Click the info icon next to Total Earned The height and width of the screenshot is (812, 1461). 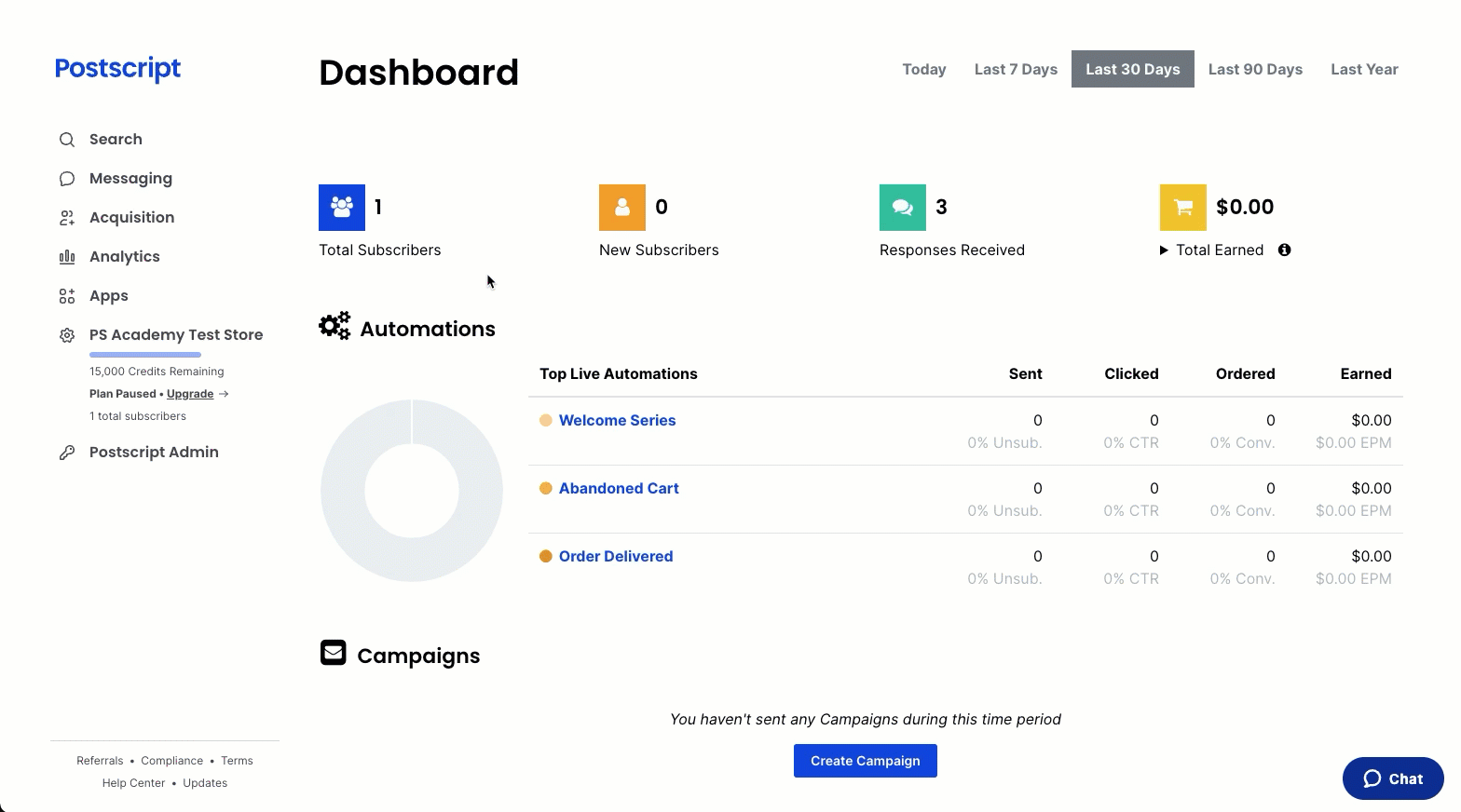(x=1285, y=250)
